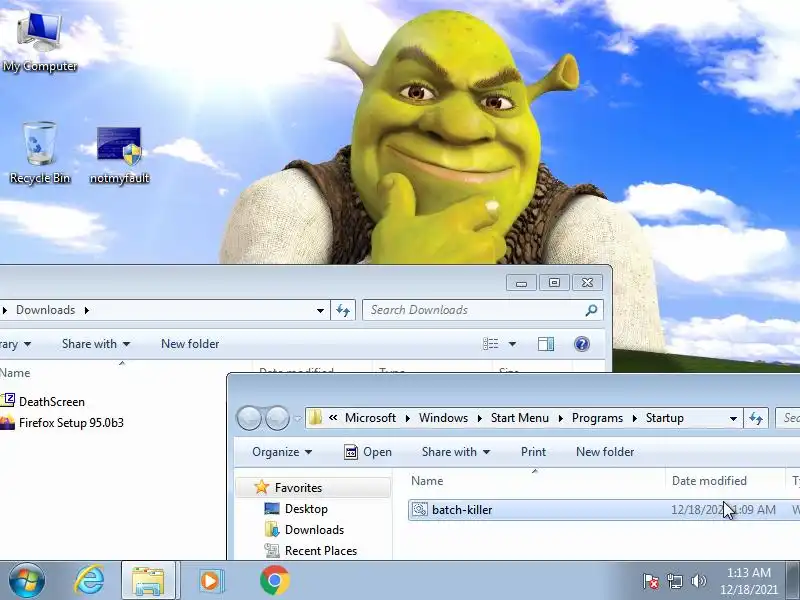This screenshot has width=800, height=600.
Task: Open My Computer desktop icon
Action: (x=39, y=42)
